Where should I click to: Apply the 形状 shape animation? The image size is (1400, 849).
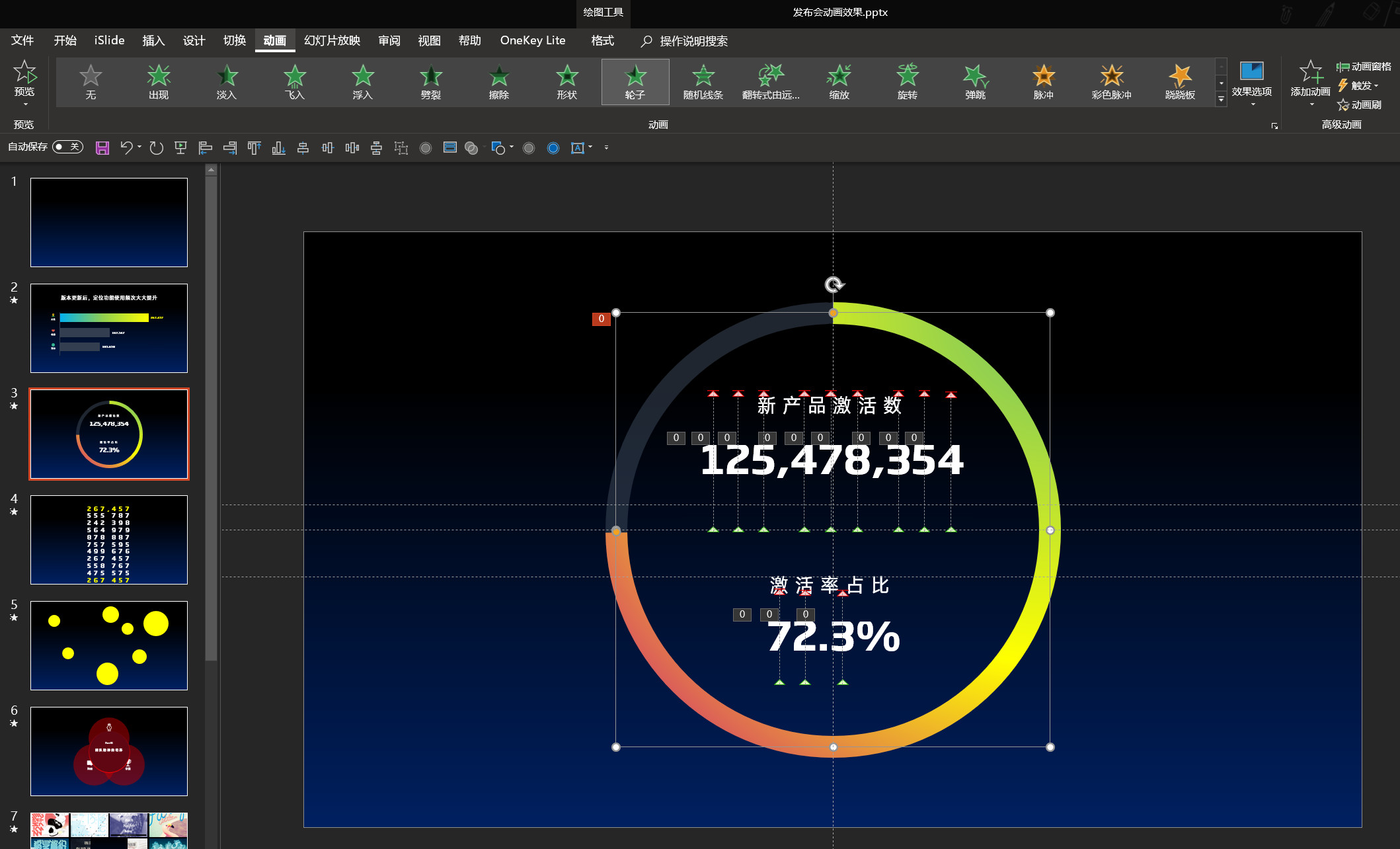(x=567, y=82)
